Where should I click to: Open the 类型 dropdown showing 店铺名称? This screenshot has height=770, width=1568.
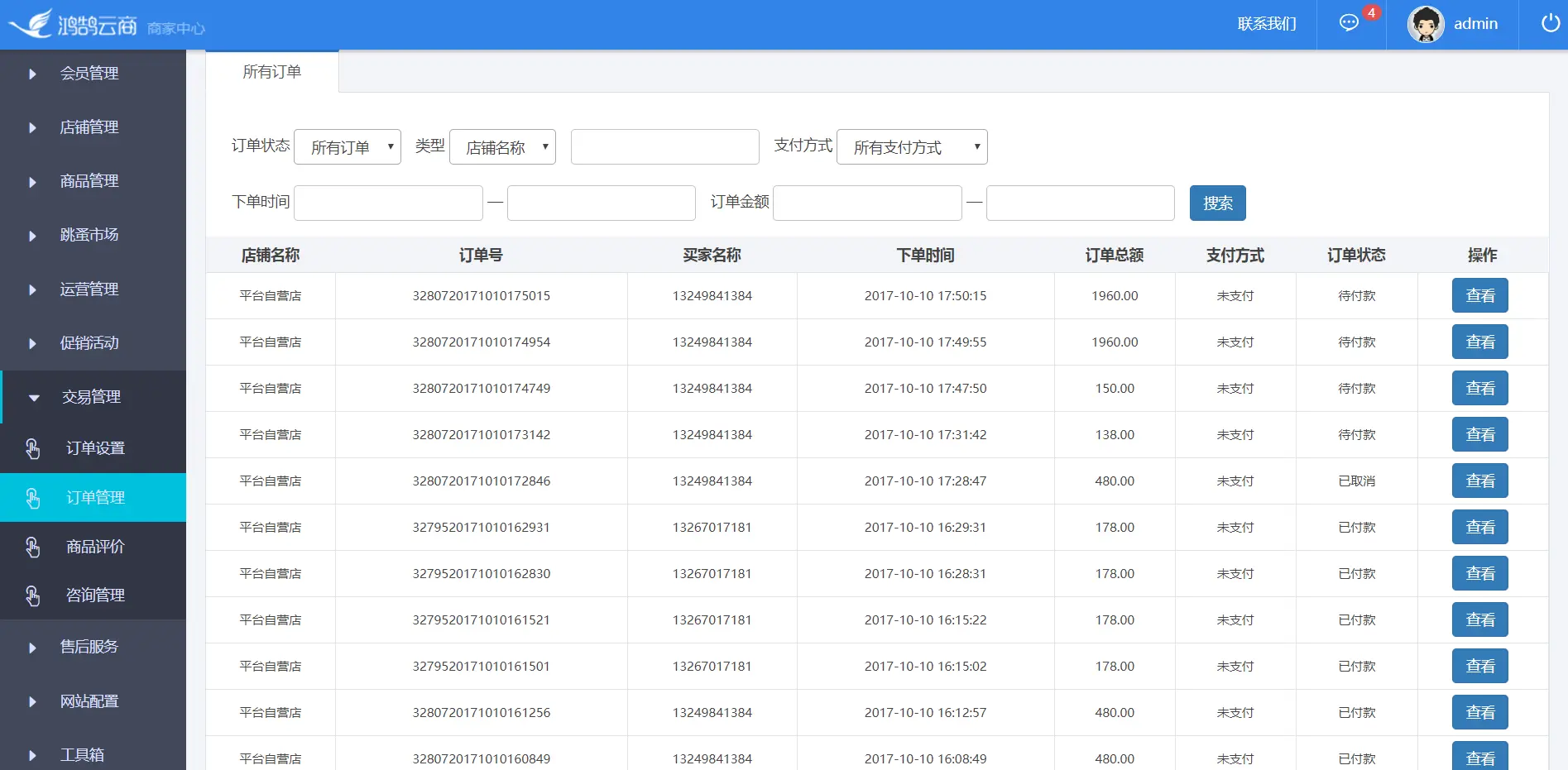click(502, 147)
